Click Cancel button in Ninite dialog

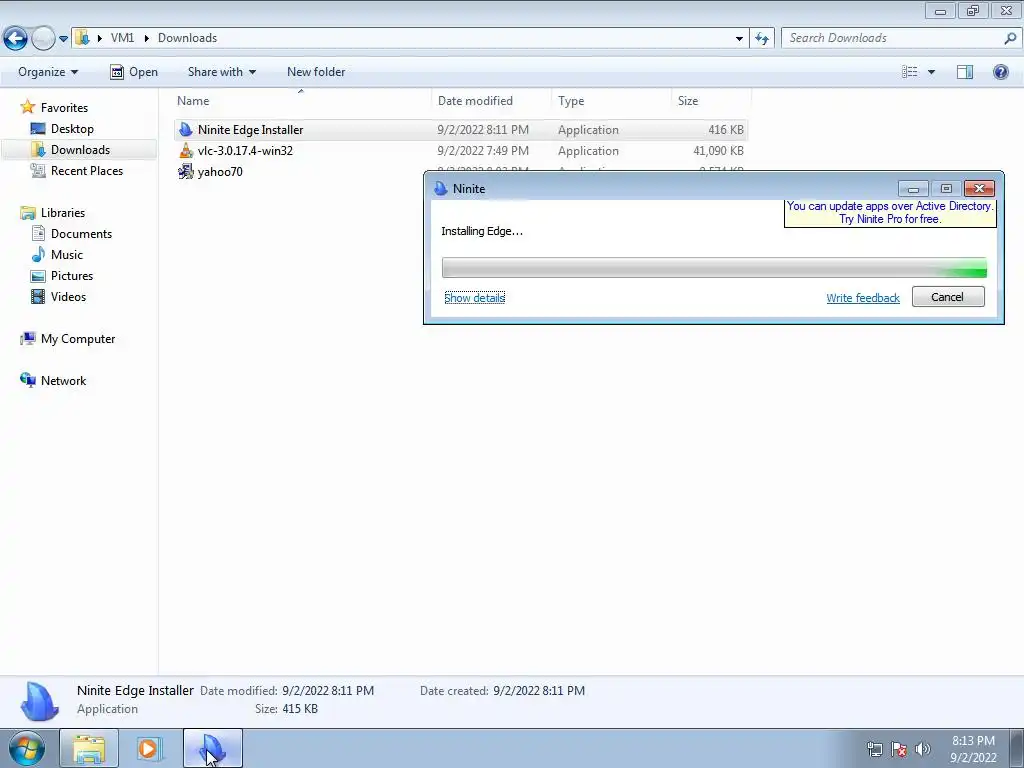[x=948, y=296]
